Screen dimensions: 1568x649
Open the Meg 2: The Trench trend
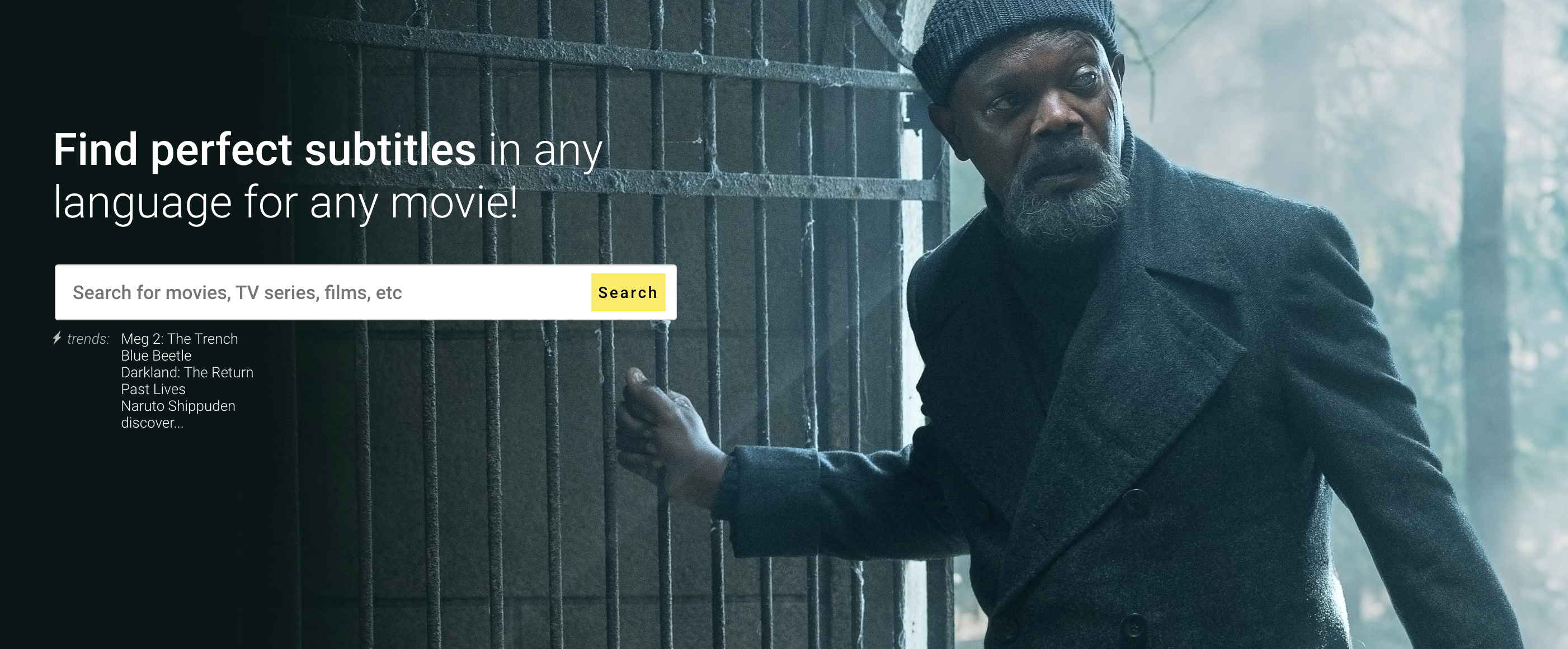pos(179,339)
